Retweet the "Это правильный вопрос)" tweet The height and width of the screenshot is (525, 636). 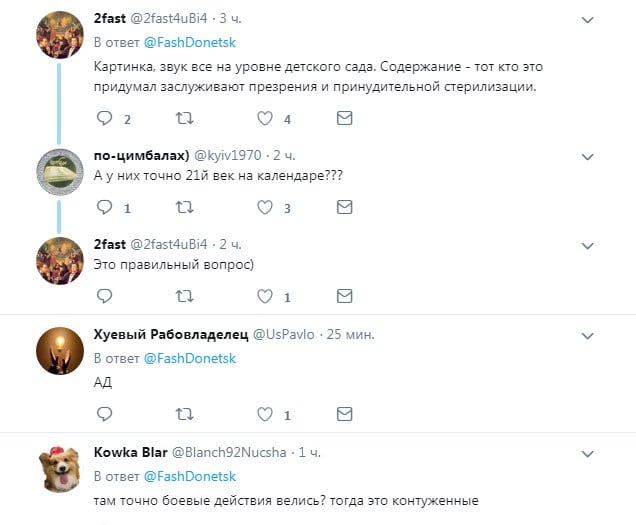(x=185, y=296)
